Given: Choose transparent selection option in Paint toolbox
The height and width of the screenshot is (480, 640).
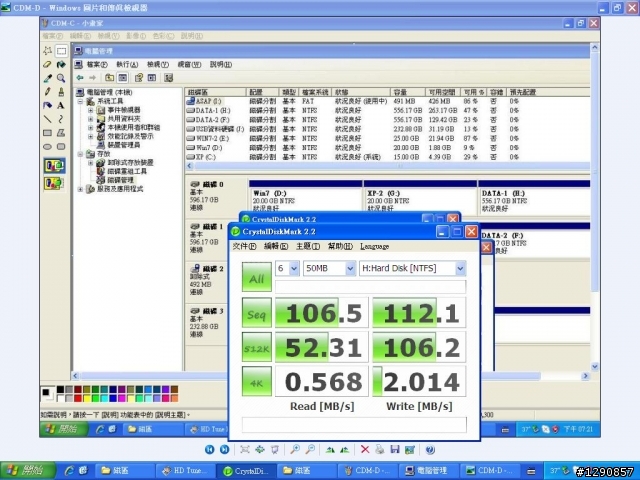Looking at the screenshot, I should [54, 183].
